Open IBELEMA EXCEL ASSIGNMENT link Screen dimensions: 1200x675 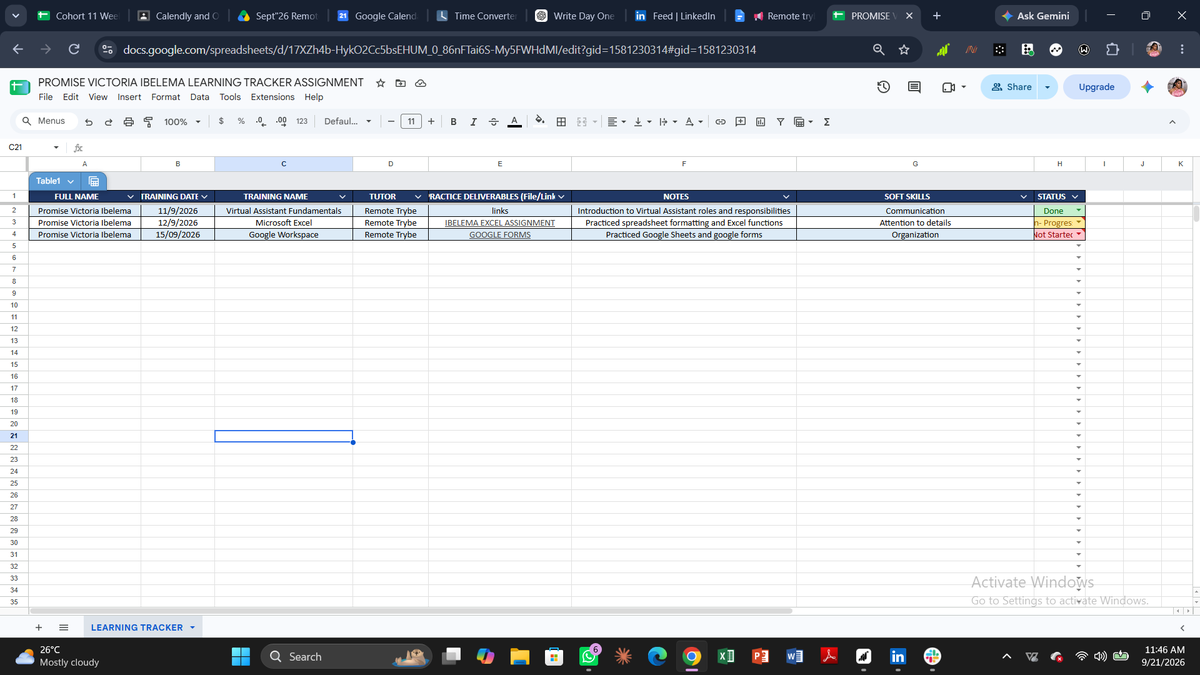(x=499, y=223)
